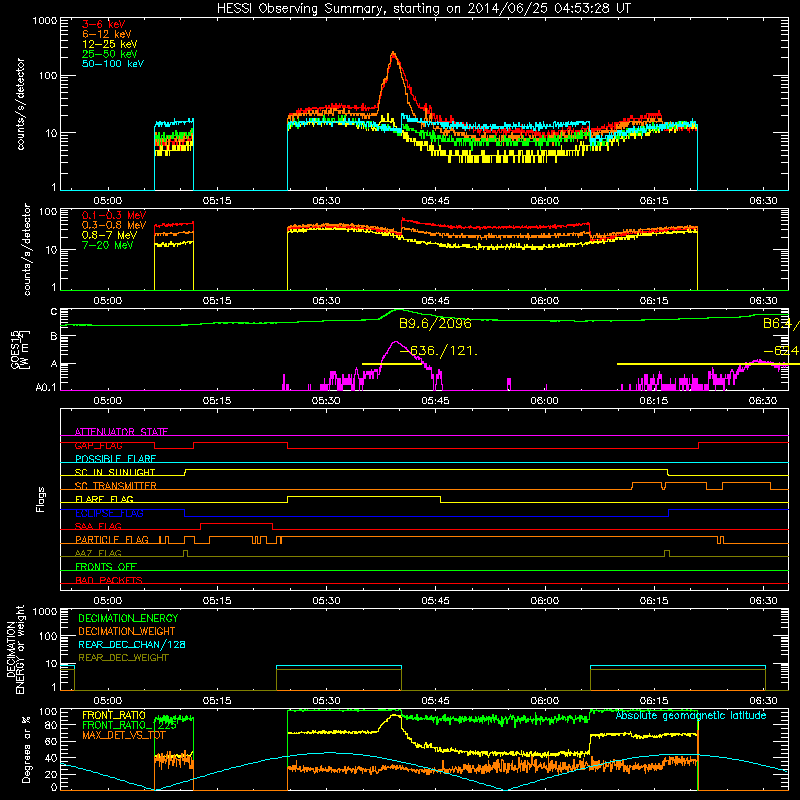
Task: Click the A0.1 tick on the GOES axis
Action: pyautogui.click(x=46, y=388)
